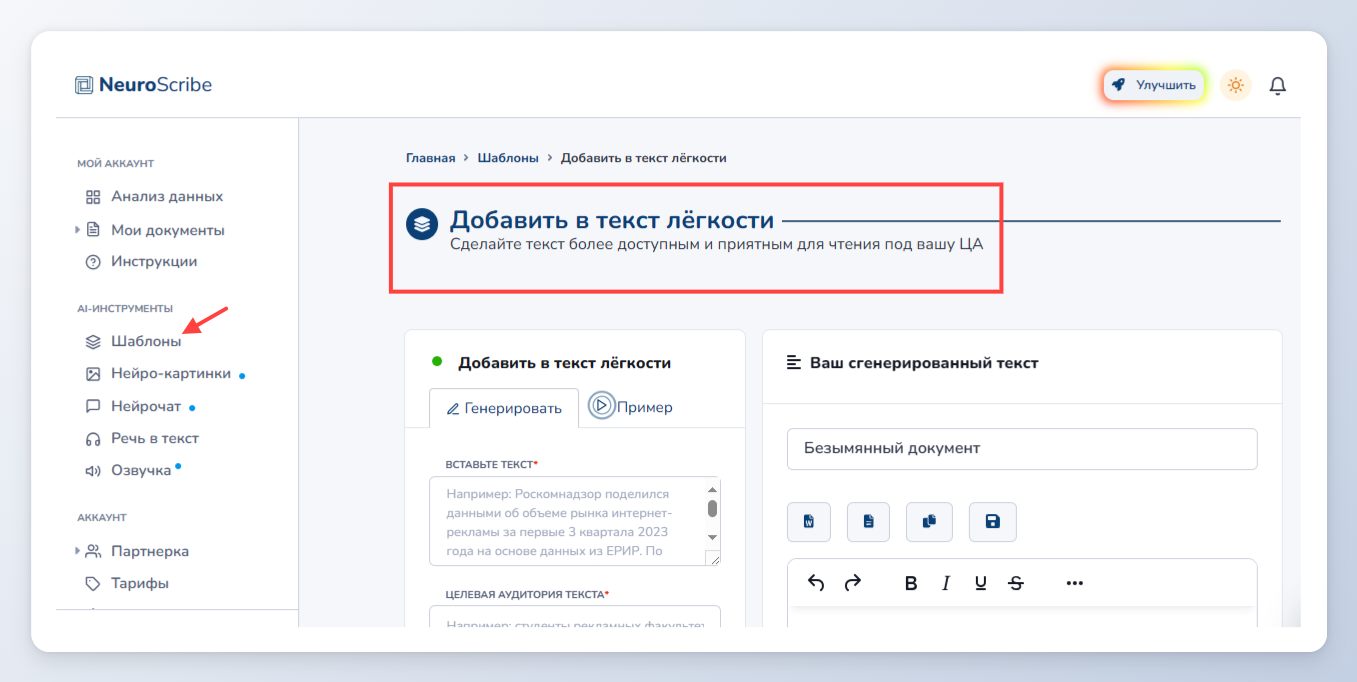Expand the Партнерка tree arrow
The height and width of the screenshot is (682, 1357).
(78, 551)
